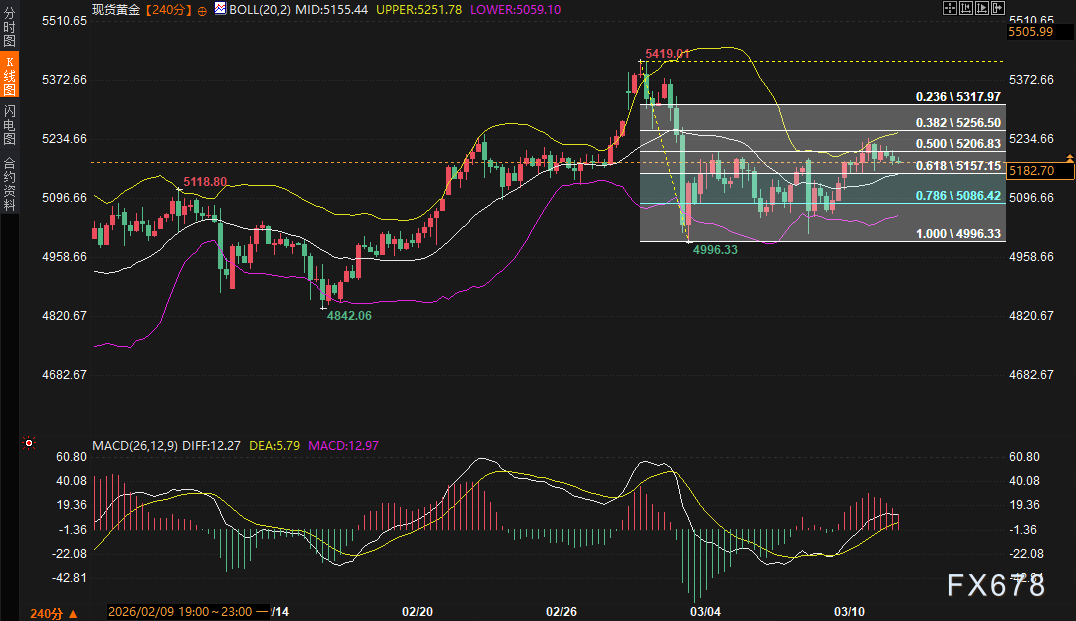Open the 分时图 sidebar tab
This screenshot has height=621, width=1076.
pos(9,27)
